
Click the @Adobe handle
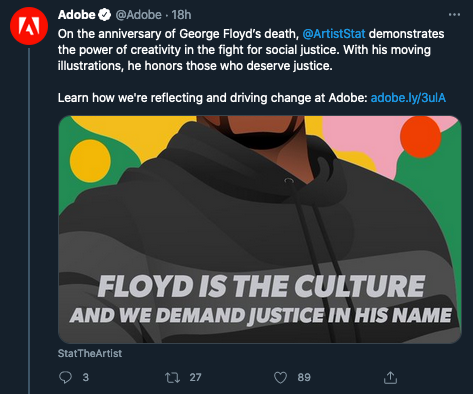138,15
